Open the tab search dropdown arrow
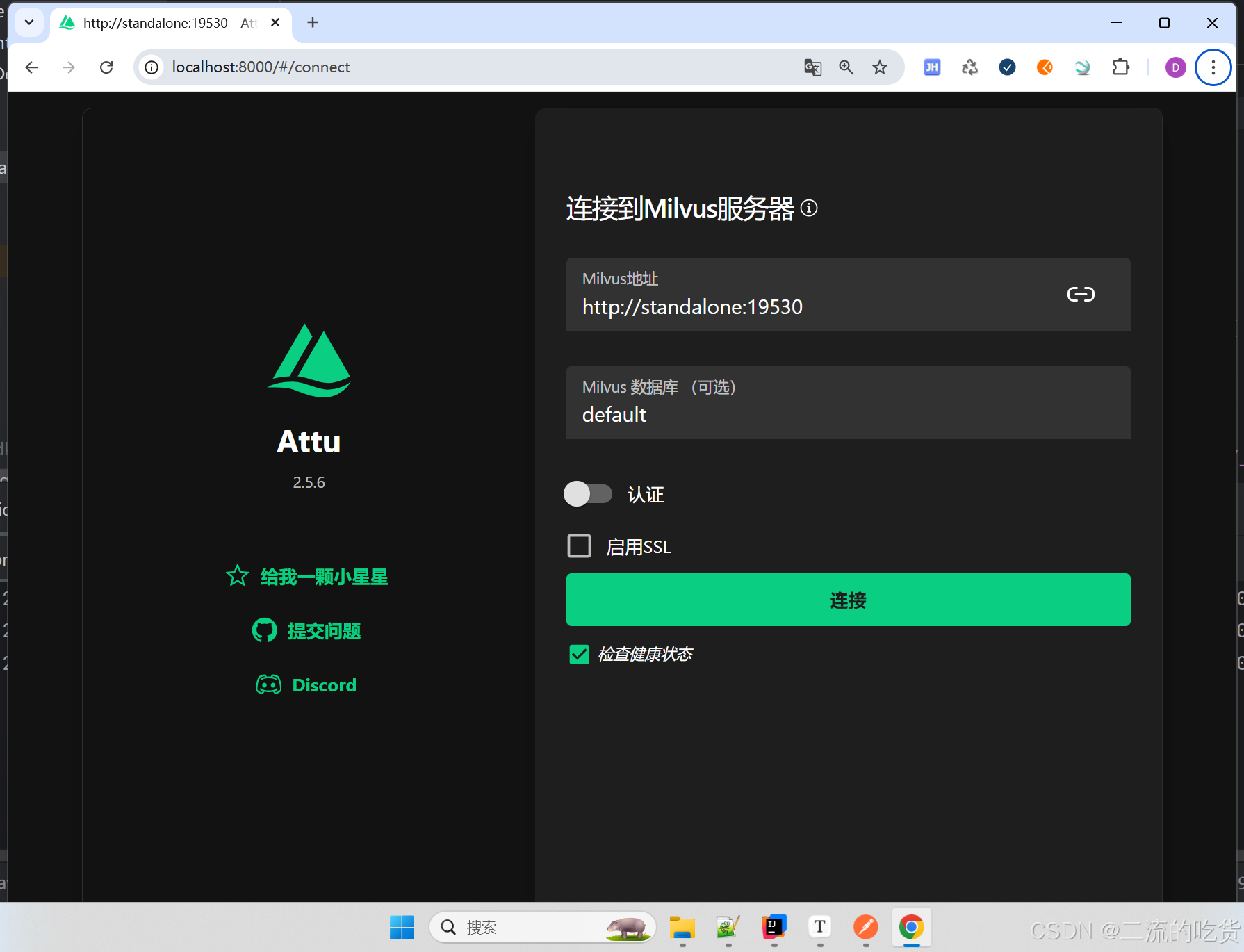 28,22
